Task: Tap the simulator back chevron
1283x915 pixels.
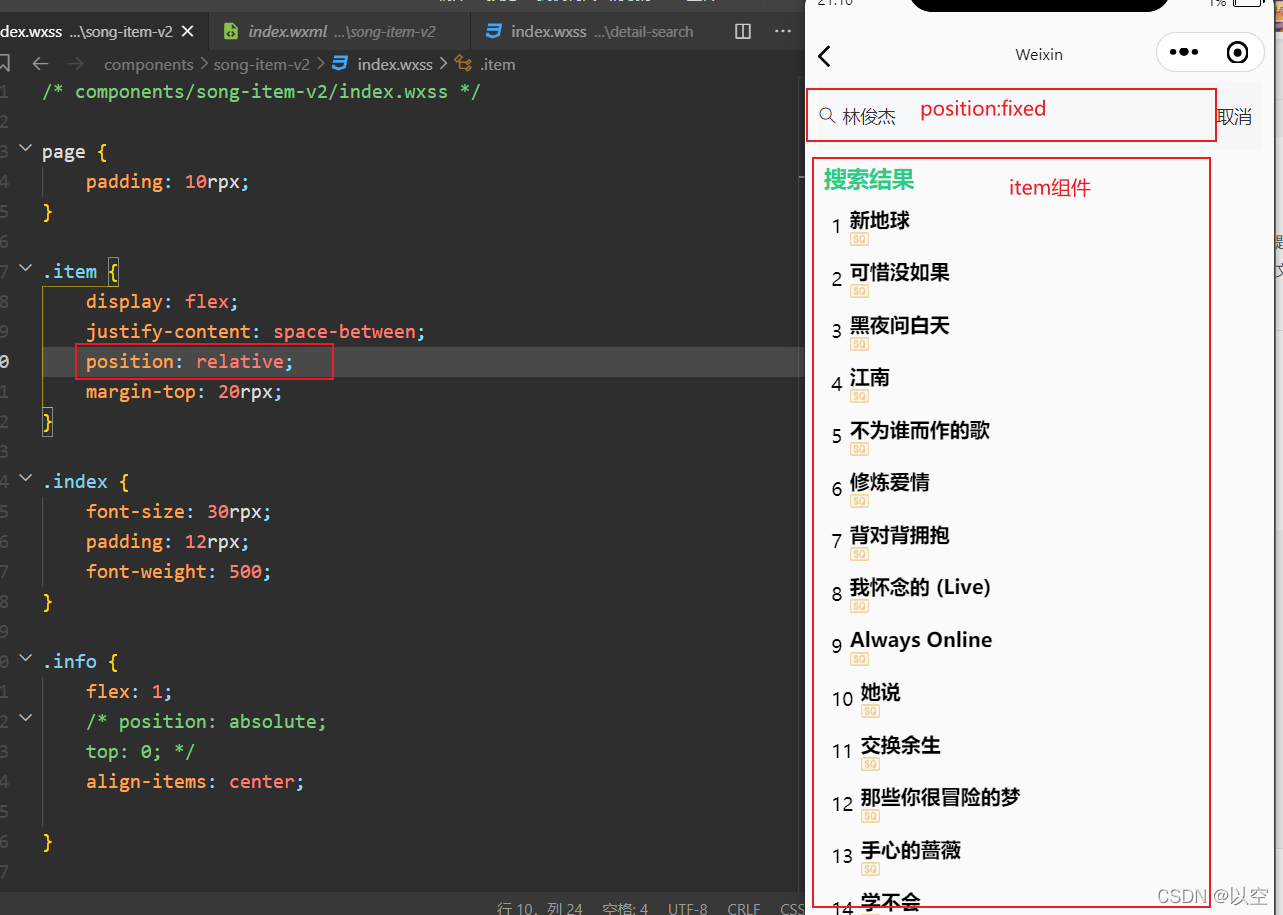Action: click(825, 55)
